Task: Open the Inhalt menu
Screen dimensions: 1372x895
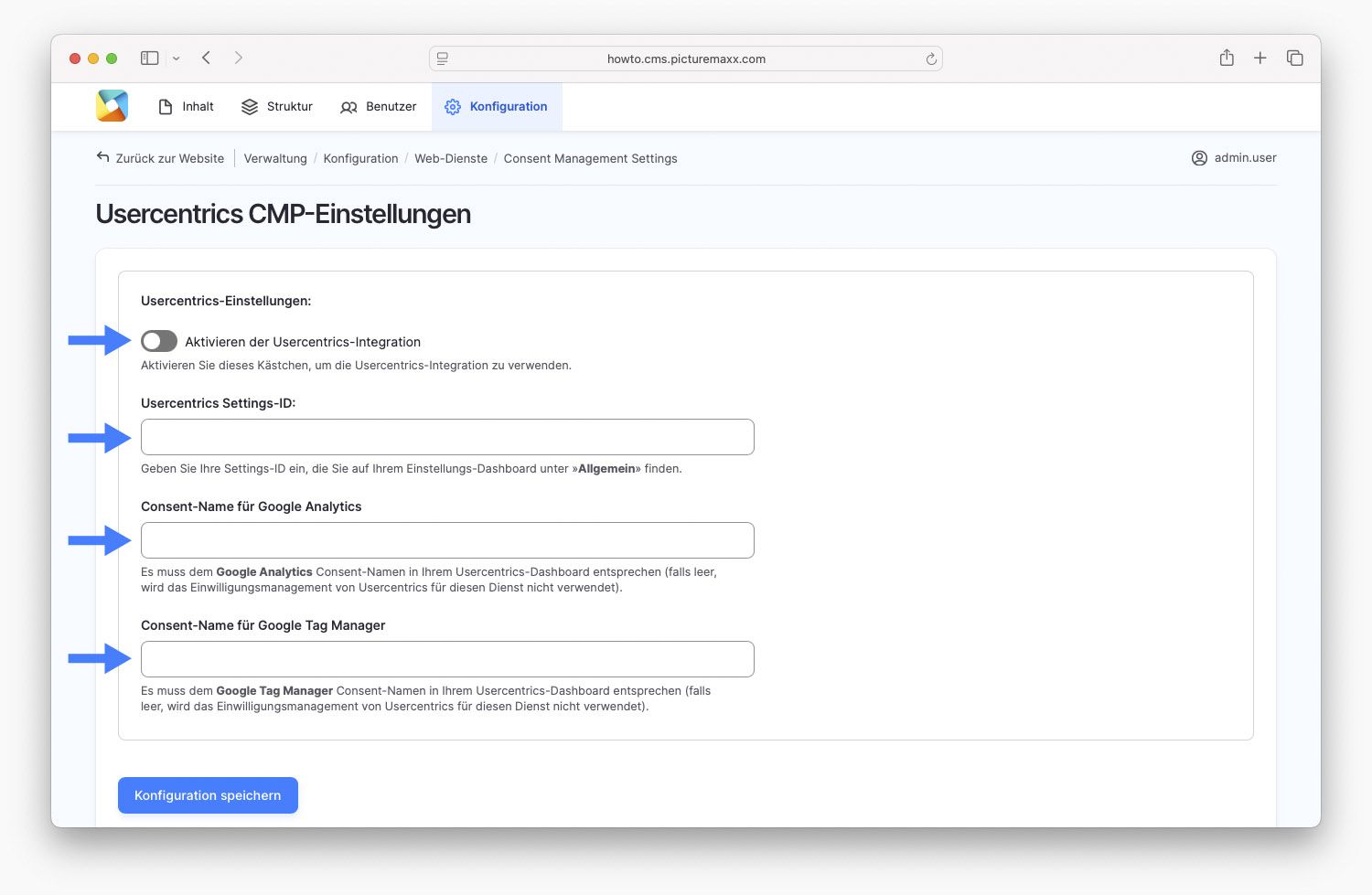Action: pyautogui.click(x=186, y=107)
